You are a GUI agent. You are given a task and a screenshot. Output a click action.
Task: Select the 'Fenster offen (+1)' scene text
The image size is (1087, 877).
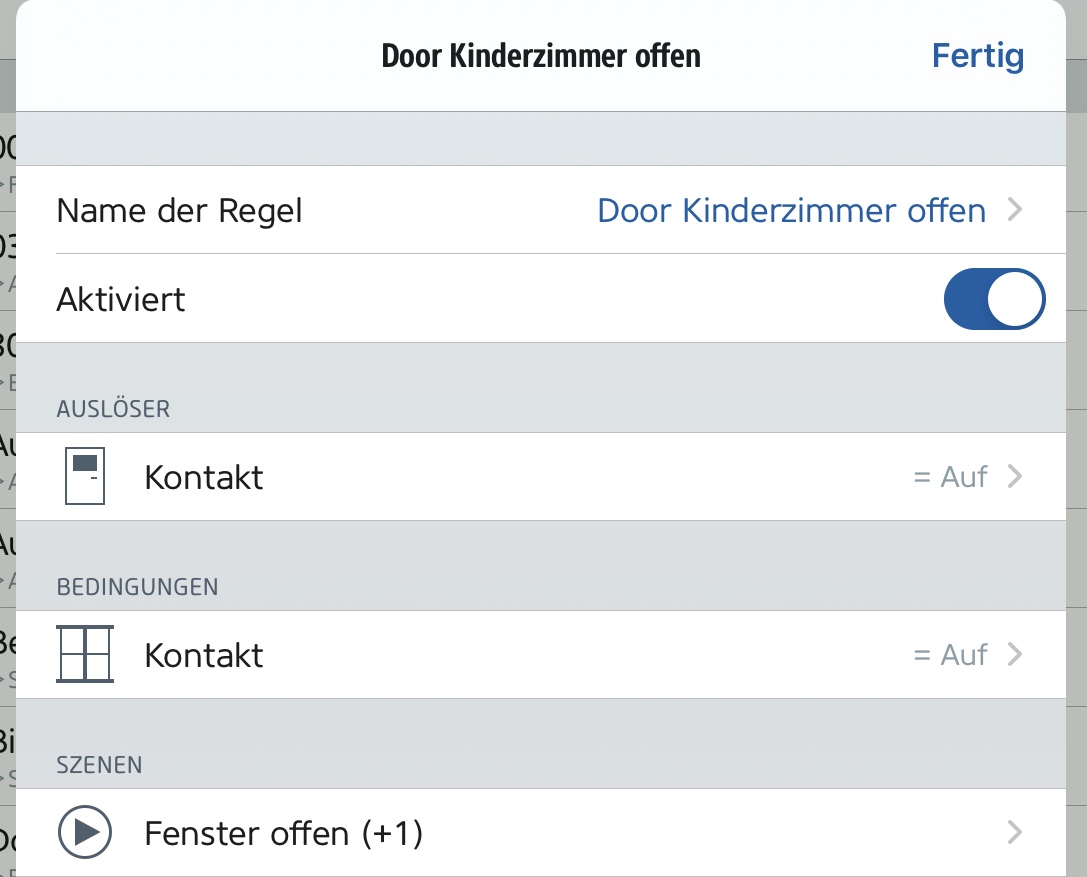click(283, 832)
